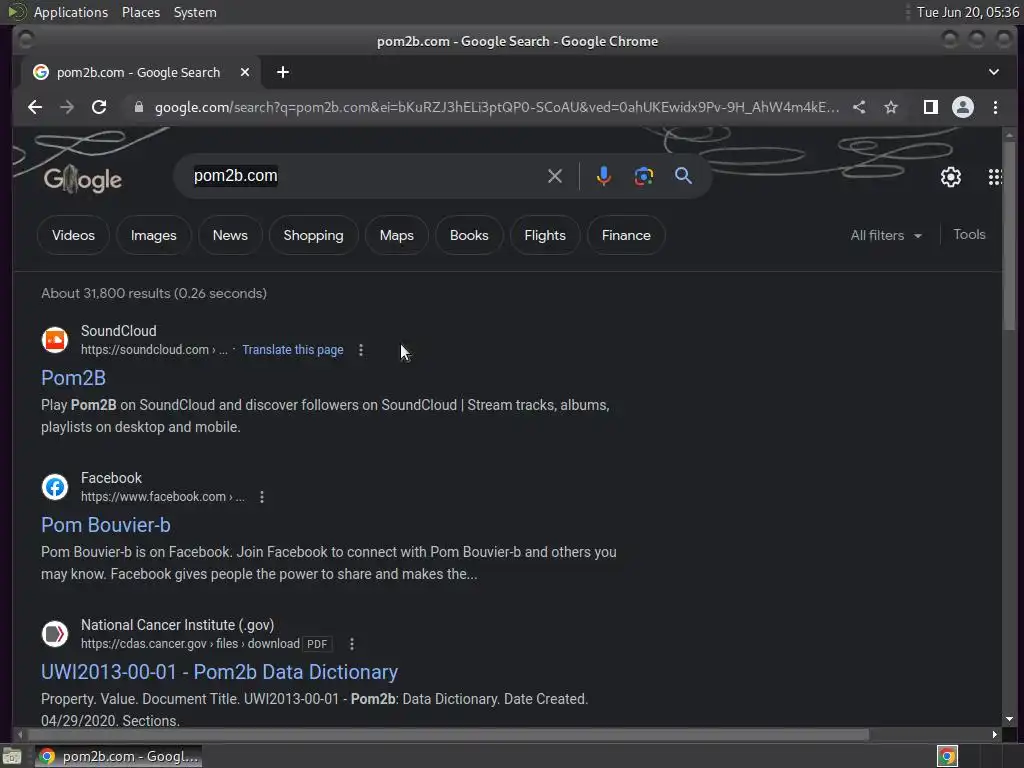This screenshot has height=768, width=1024.
Task: Click Translate this page link
Action: coord(293,349)
